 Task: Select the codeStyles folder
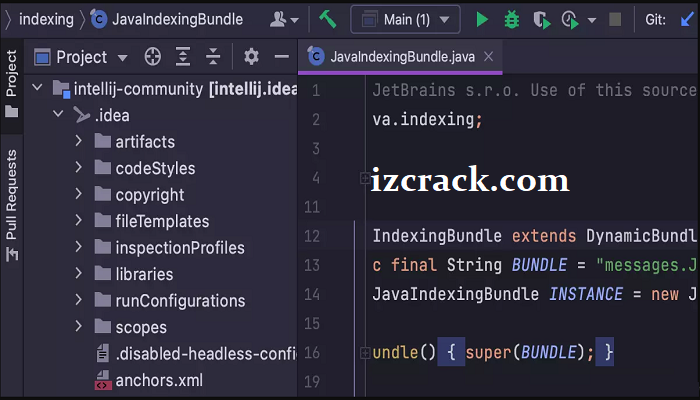click(161, 168)
